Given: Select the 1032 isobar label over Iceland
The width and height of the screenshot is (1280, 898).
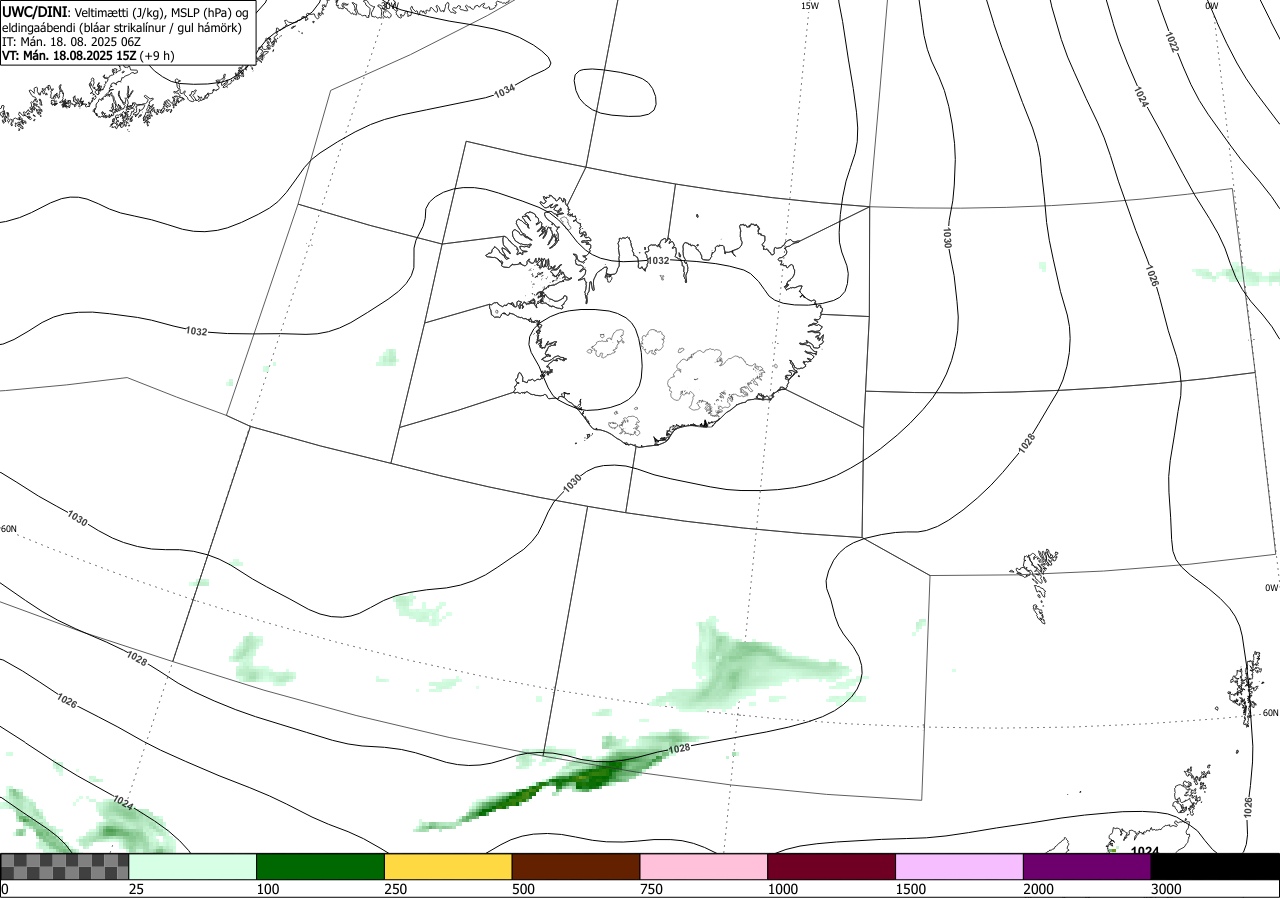Looking at the screenshot, I should (x=658, y=260).
